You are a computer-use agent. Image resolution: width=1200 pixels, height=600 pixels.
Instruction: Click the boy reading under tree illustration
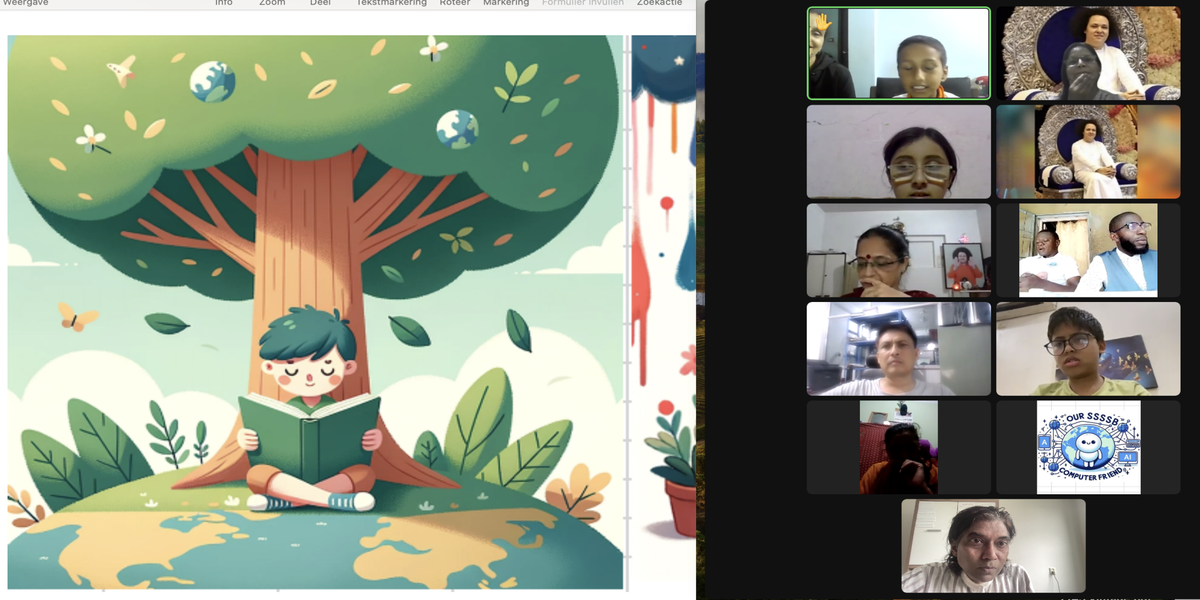[315, 312]
